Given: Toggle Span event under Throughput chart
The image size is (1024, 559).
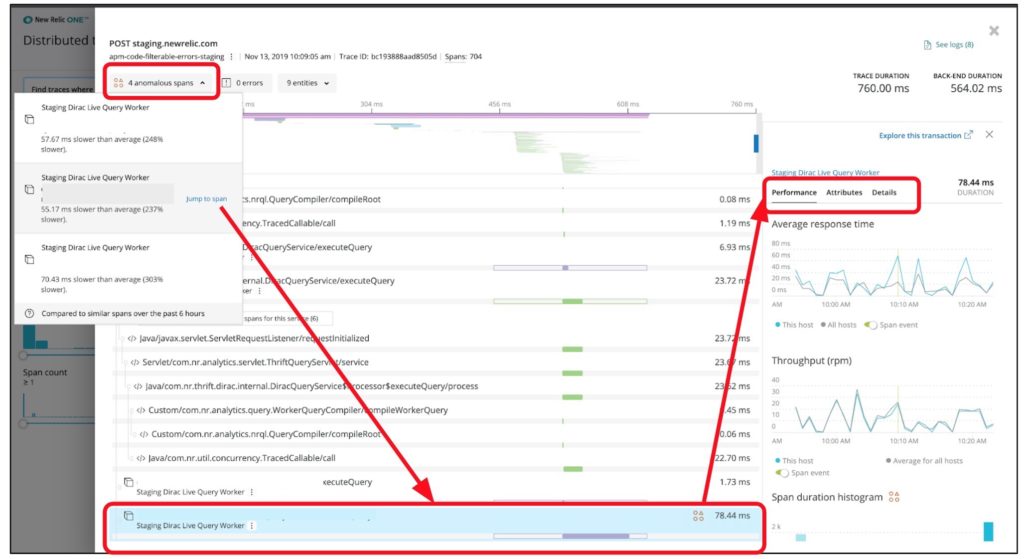Looking at the screenshot, I should tap(782, 473).
